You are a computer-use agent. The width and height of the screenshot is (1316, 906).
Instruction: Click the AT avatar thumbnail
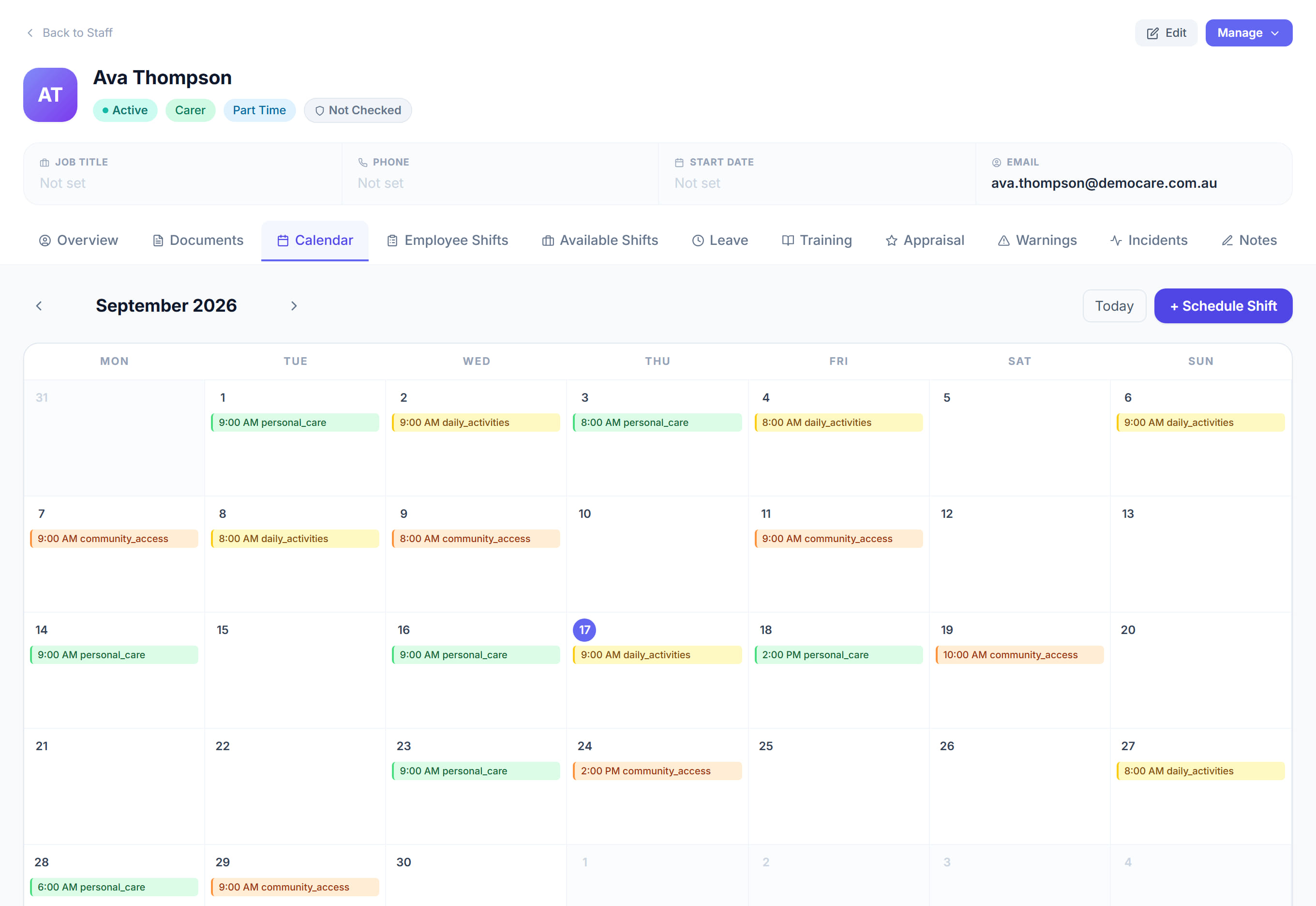[x=50, y=95]
